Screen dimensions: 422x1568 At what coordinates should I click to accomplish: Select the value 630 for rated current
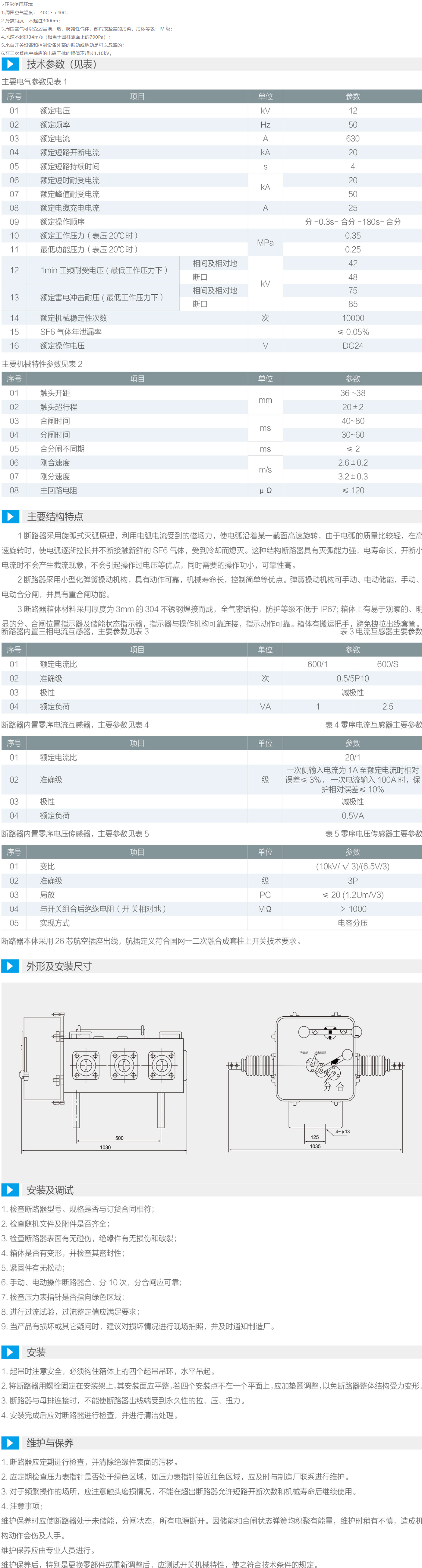coord(353,139)
